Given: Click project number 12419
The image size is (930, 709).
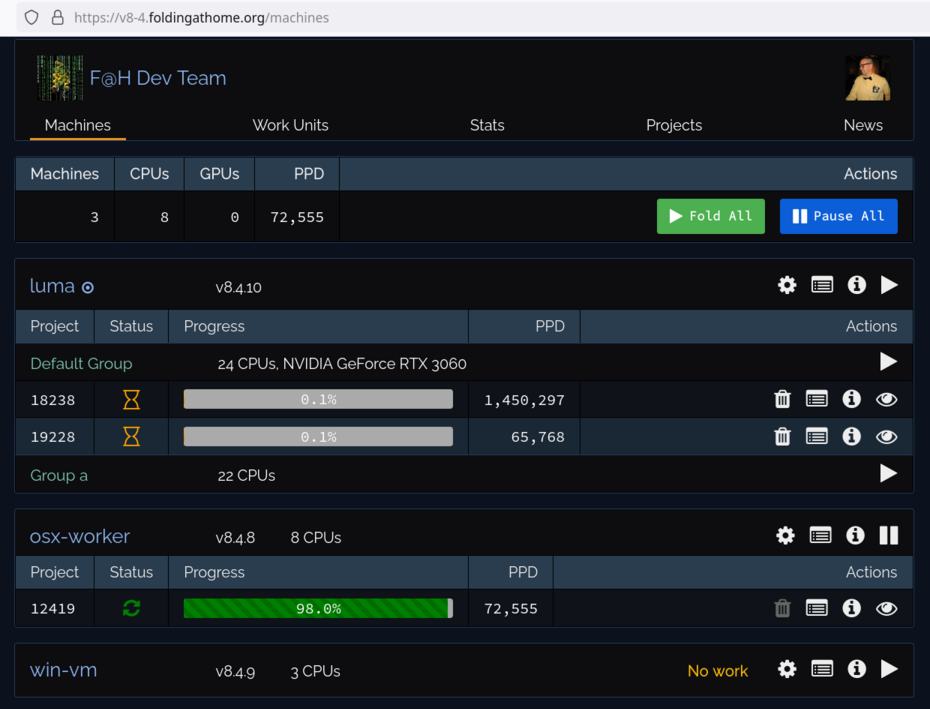Looking at the screenshot, I should [x=53, y=609].
